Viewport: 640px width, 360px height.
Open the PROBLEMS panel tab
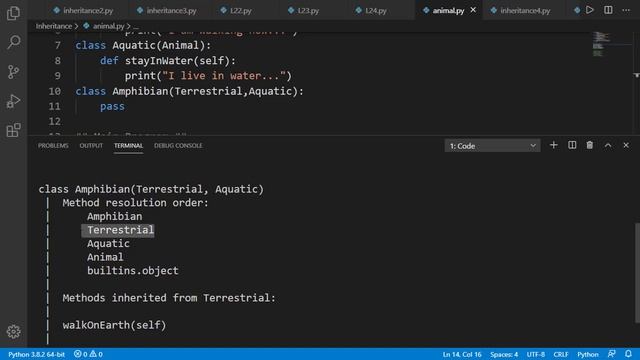53,146
